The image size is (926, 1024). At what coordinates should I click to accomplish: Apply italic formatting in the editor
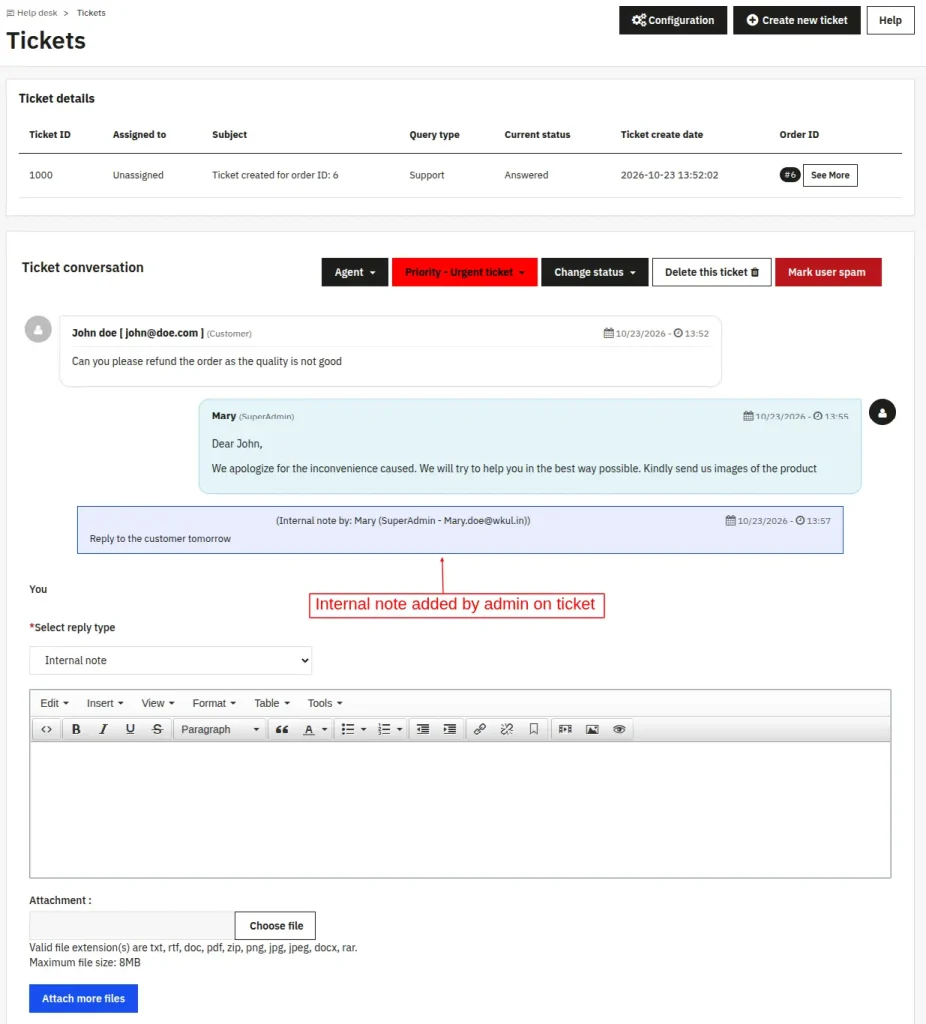(103, 729)
